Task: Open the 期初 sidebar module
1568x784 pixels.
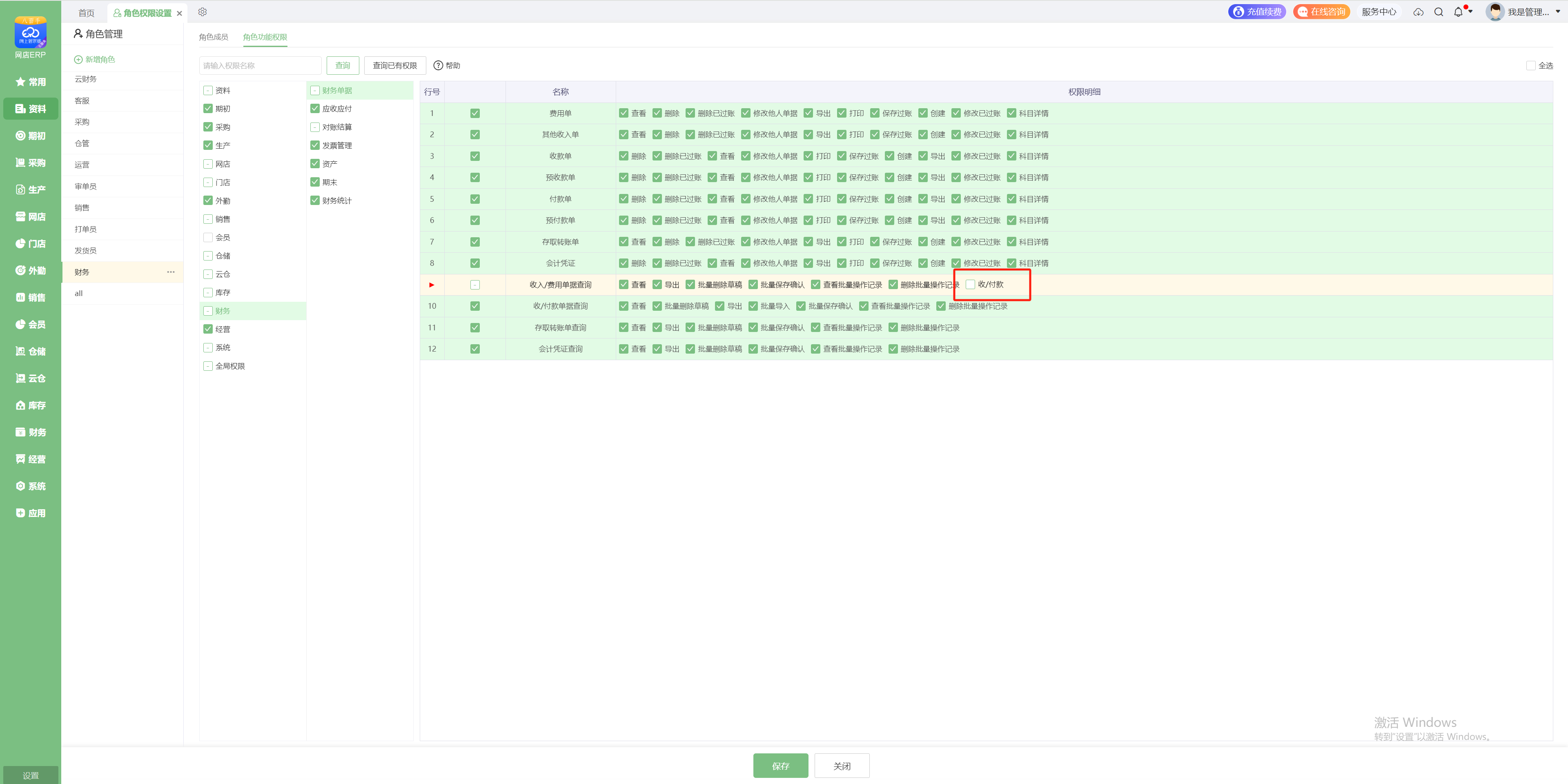Action: pyautogui.click(x=31, y=136)
